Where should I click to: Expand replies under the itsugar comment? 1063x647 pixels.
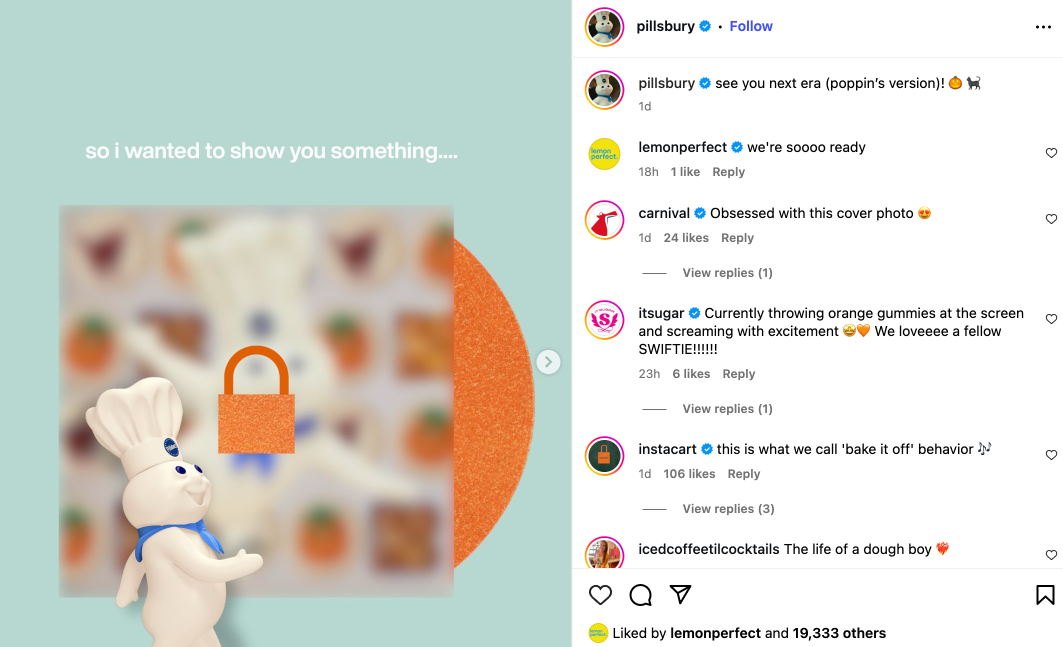pyautogui.click(x=727, y=409)
